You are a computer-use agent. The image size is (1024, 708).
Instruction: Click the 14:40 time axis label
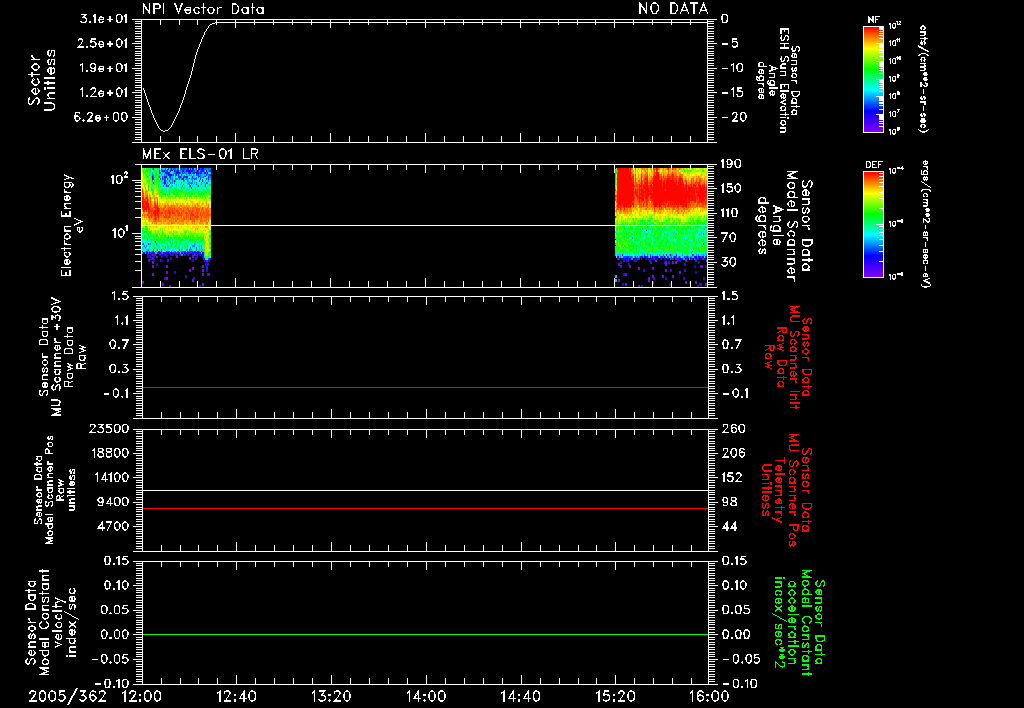520,696
